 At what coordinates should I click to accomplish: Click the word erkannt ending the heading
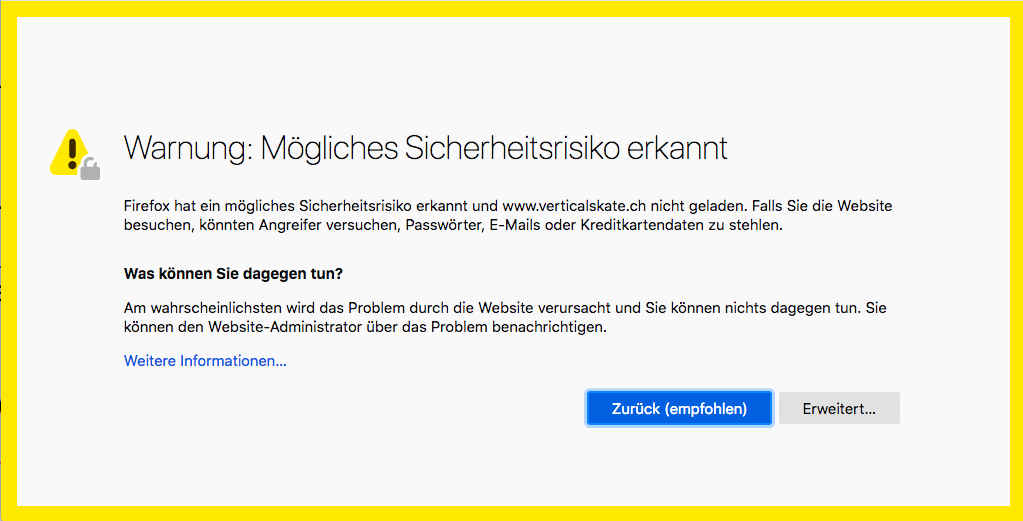pos(677,148)
